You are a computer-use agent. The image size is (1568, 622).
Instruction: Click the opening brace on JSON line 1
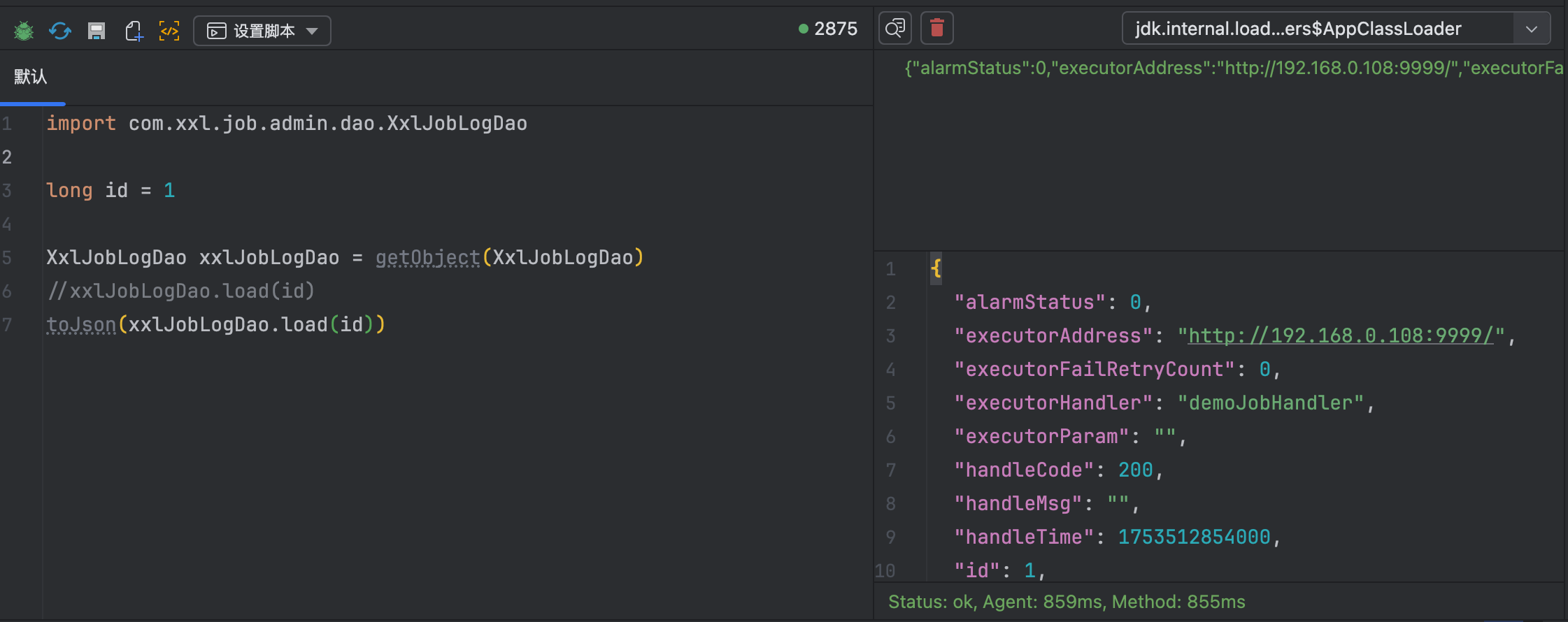click(x=936, y=268)
